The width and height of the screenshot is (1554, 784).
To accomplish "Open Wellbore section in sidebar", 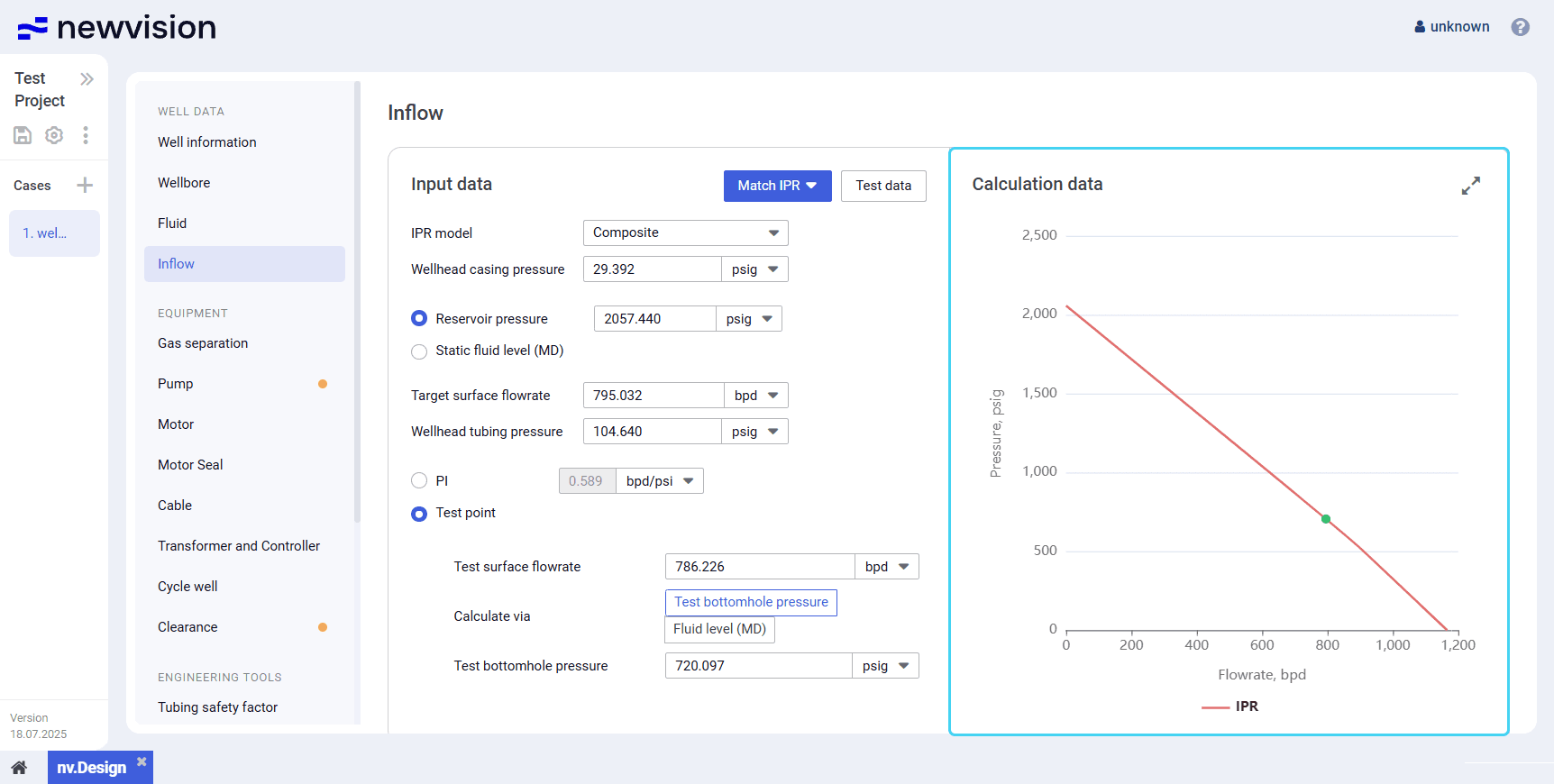I will [184, 183].
